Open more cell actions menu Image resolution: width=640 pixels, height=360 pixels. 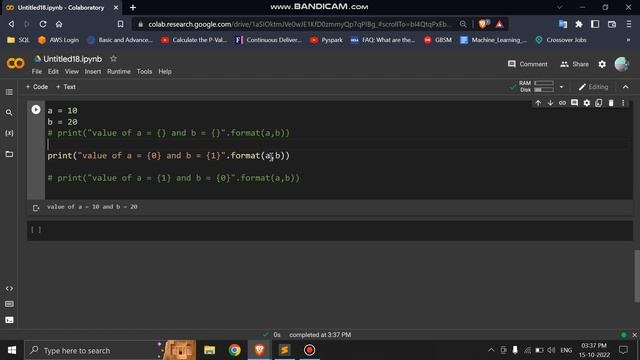pyautogui.click(x=623, y=103)
